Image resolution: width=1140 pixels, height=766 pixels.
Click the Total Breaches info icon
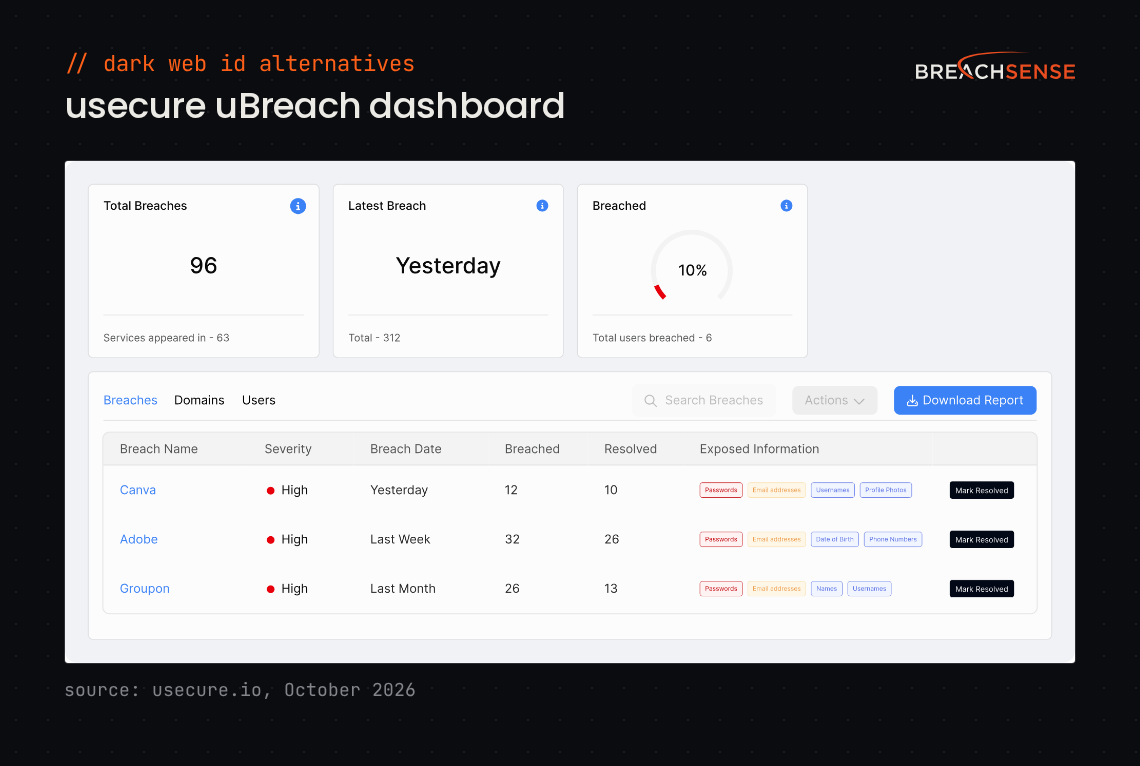298,206
